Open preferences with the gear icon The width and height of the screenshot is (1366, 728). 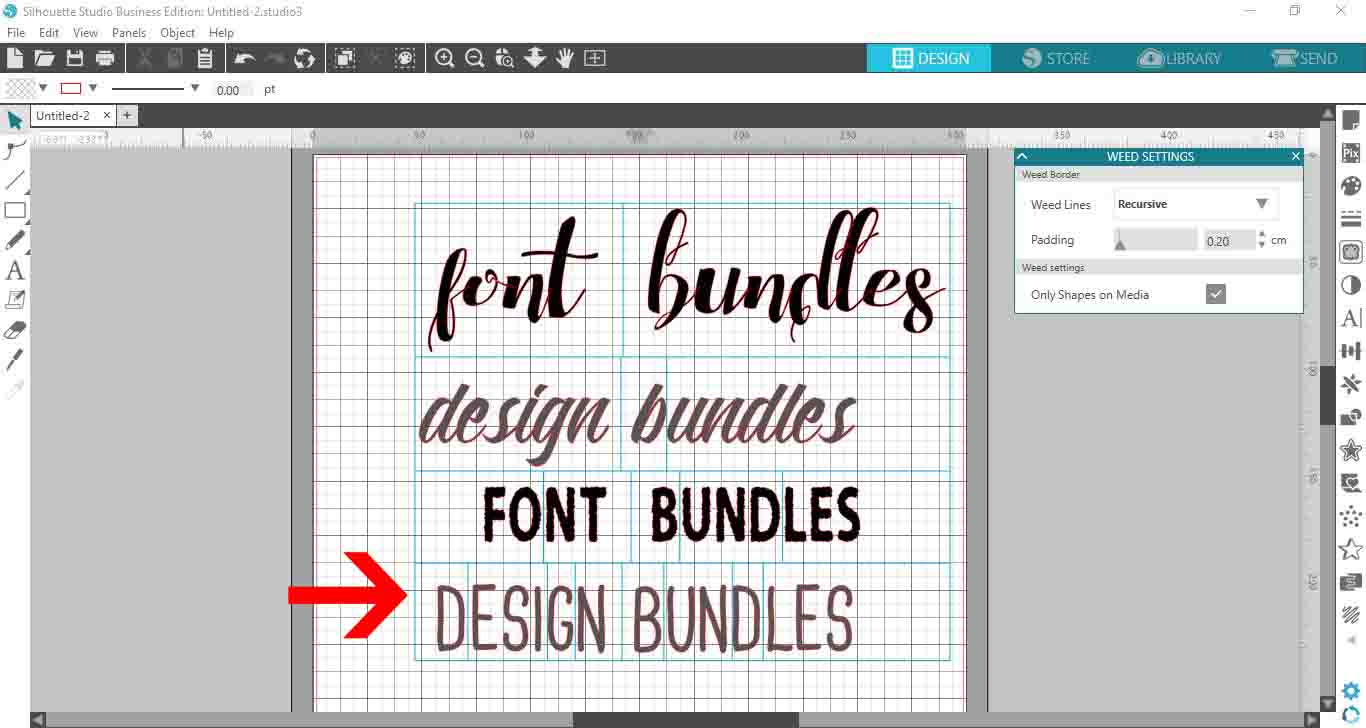pos(1351,691)
